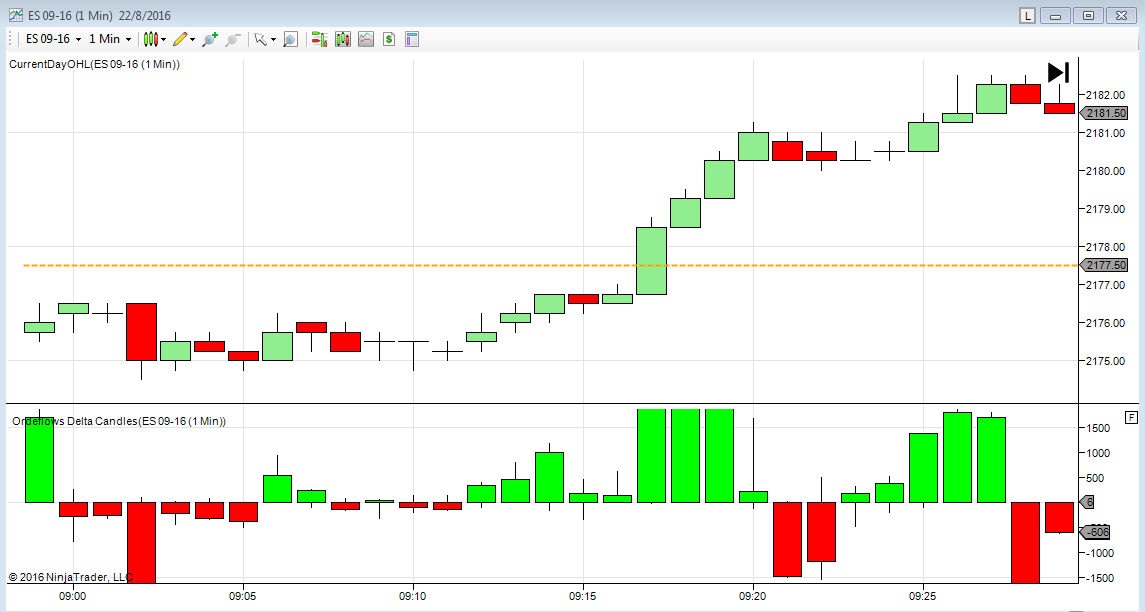Screen dimensions: 1145x612
Task: Open the Indicators icon
Action: 366,39
